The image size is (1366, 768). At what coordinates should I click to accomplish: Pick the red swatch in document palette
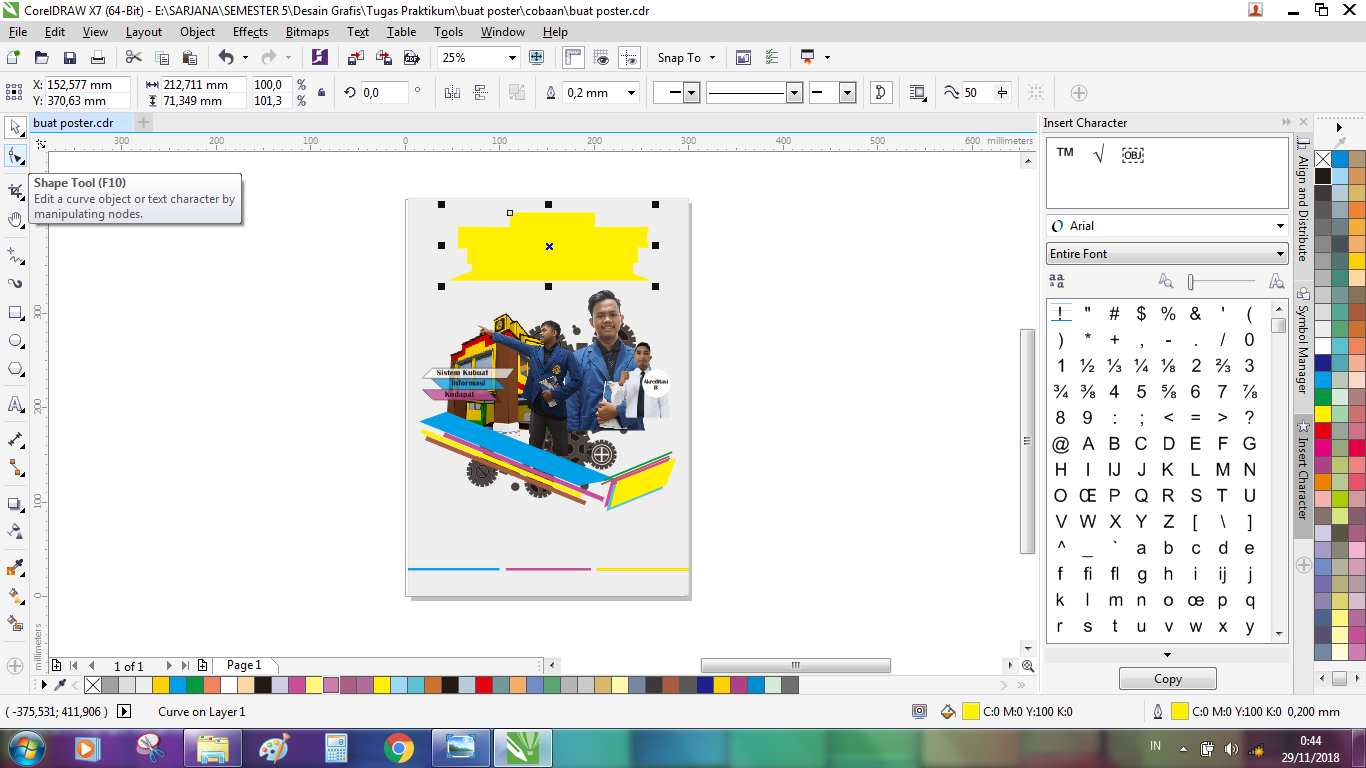point(484,685)
